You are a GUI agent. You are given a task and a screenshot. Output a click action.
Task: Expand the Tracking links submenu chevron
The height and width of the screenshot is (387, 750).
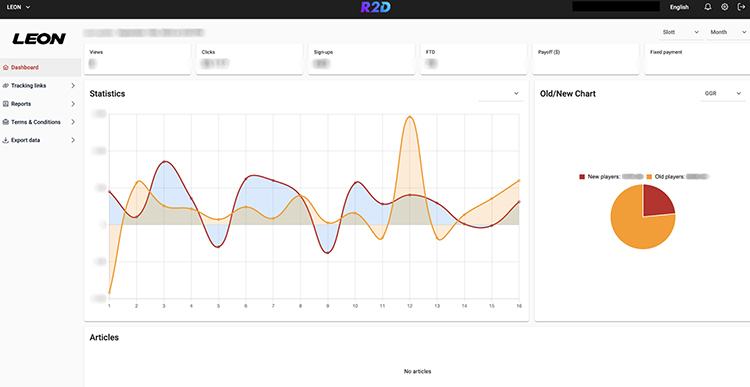click(73, 86)
